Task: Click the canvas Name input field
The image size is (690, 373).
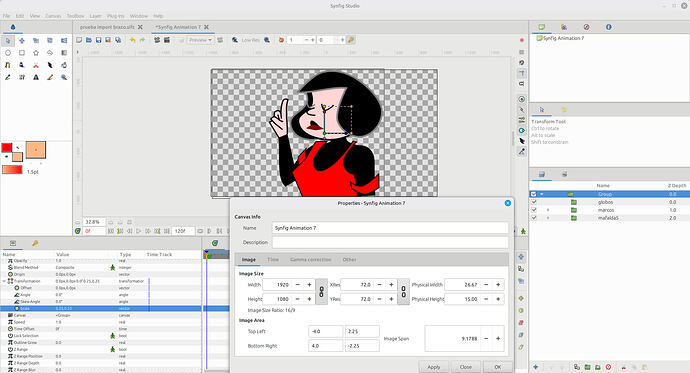Action: point(390,228)
